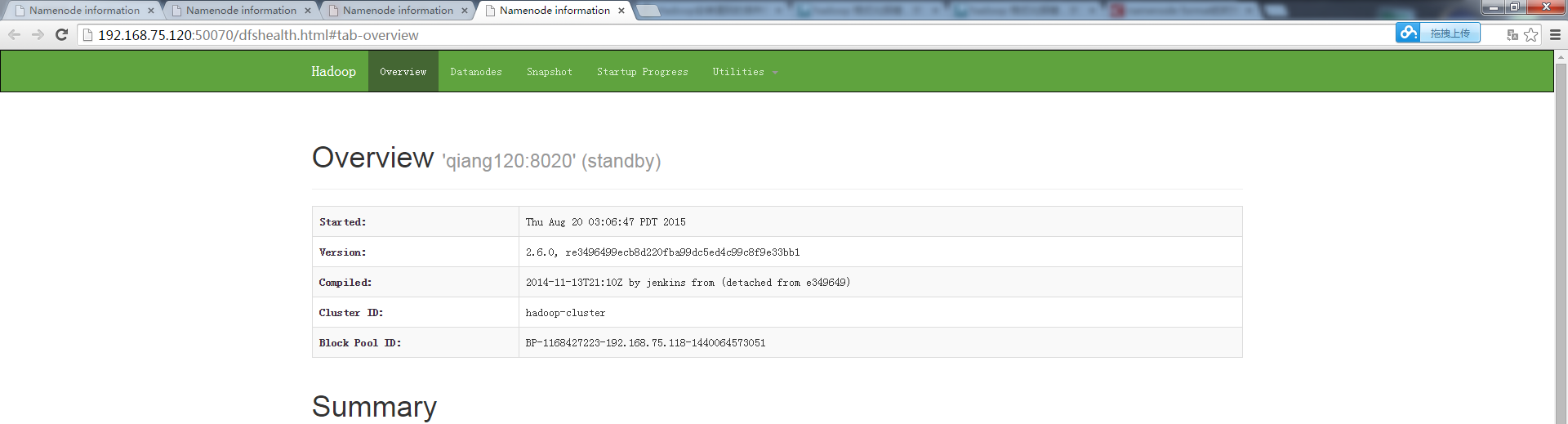
Task: Click the 拖拽上传 upload button
Action: coord(1450,33)
